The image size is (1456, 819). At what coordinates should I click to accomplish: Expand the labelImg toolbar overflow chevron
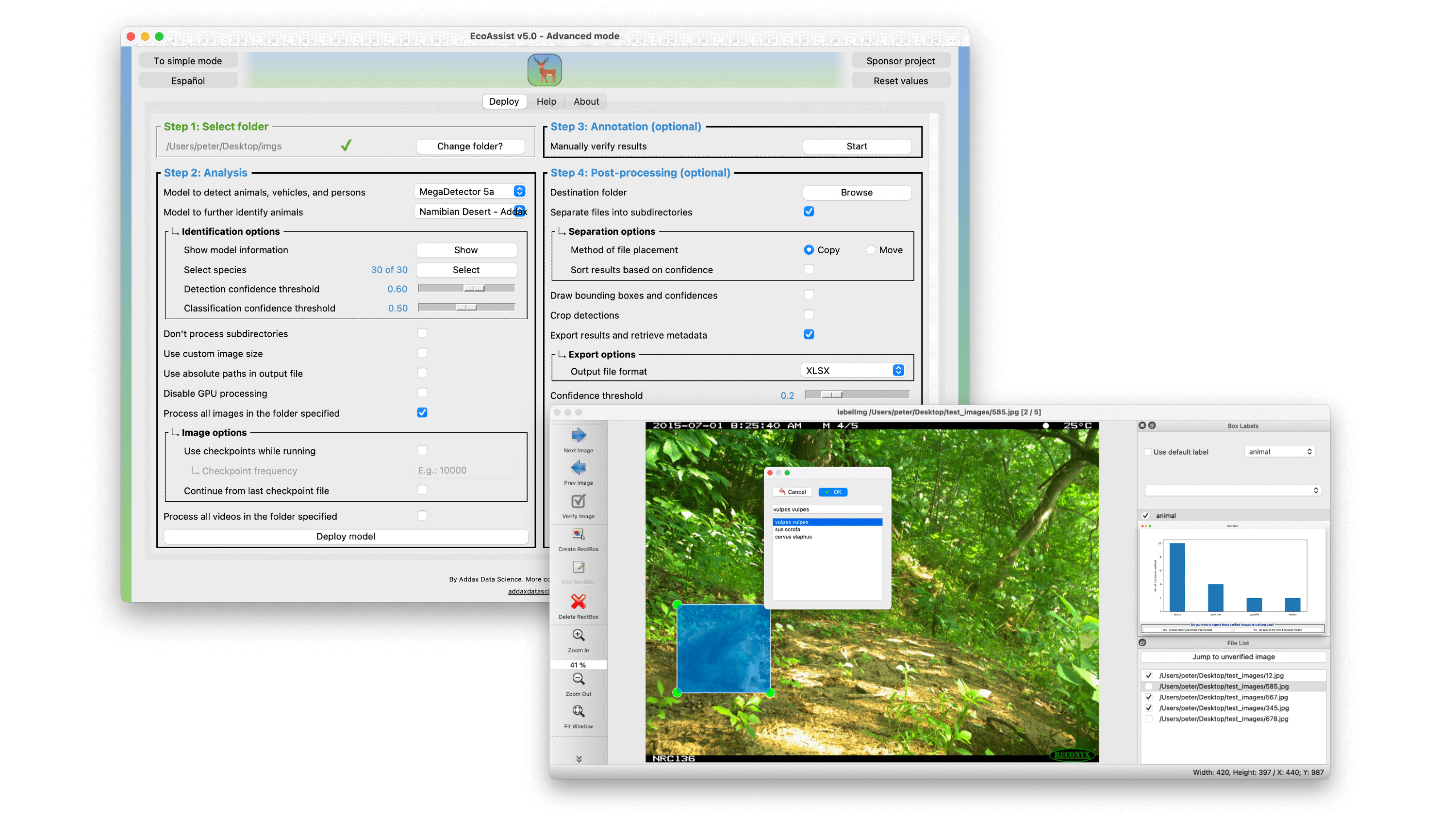[579, 758]
